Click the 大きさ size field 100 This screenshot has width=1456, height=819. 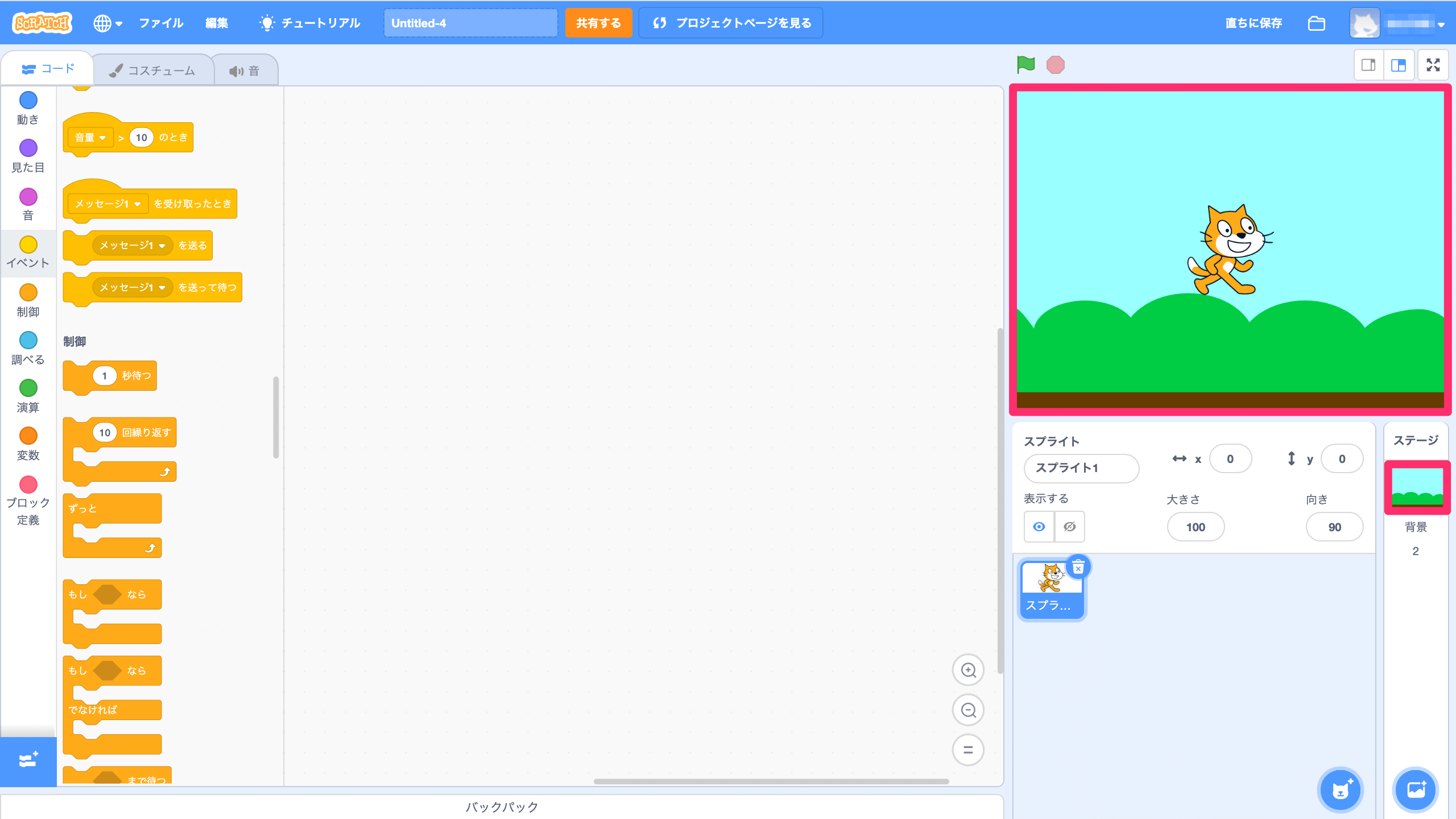coord(1196,527)
